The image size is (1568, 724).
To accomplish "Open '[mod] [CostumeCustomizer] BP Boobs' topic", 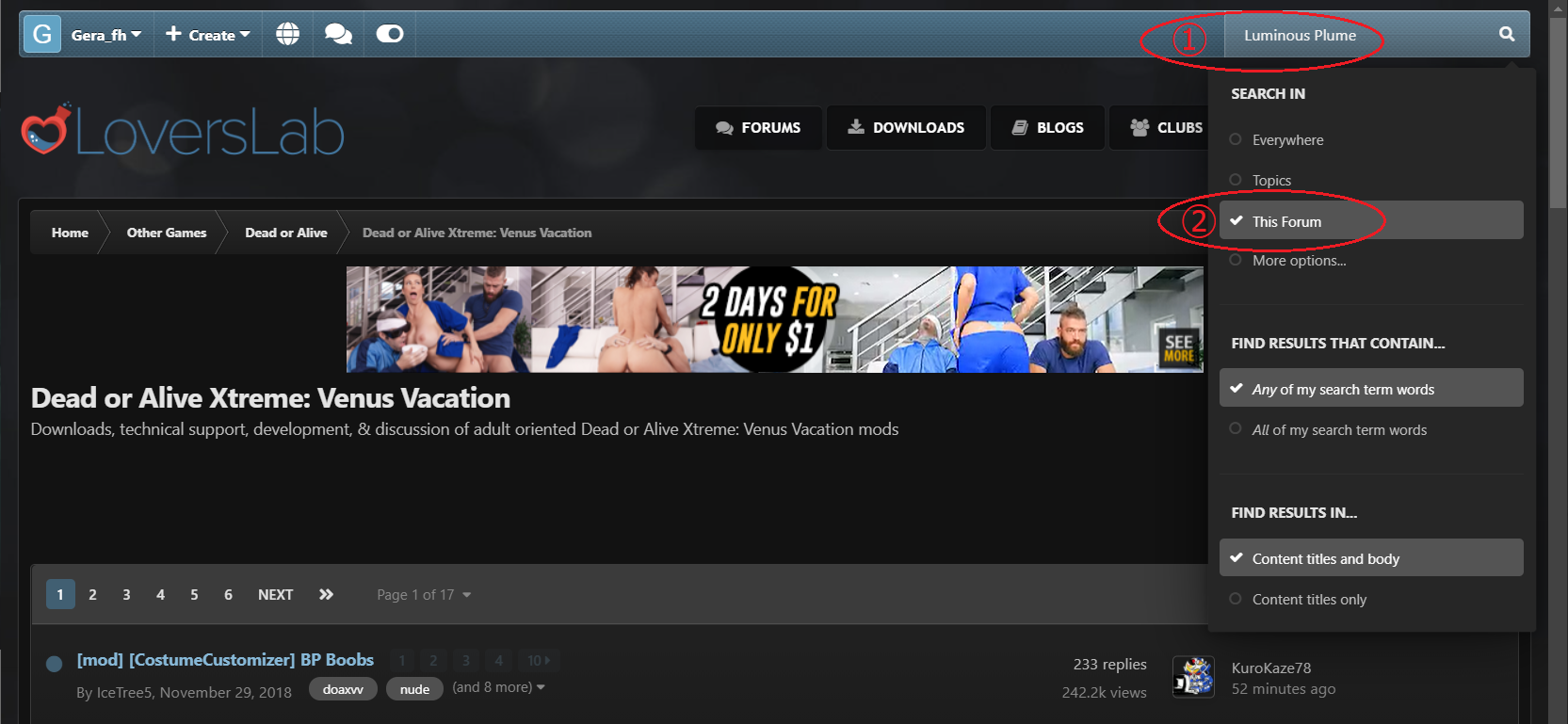I will click(225, 660).
